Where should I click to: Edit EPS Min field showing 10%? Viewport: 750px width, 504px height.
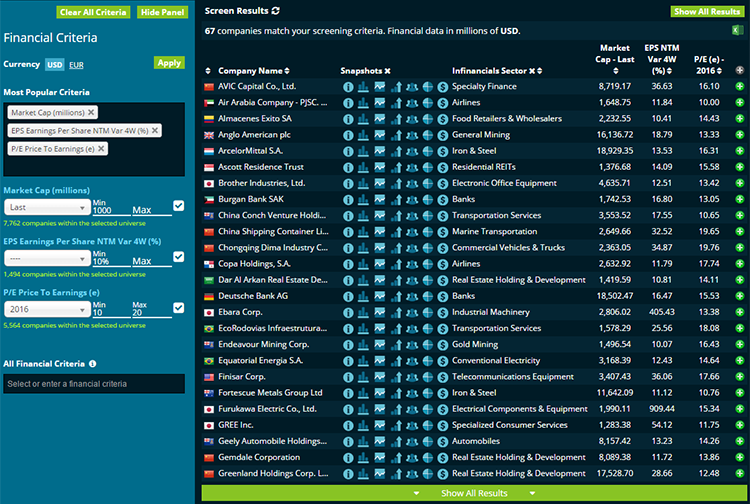tap(110, 262)
